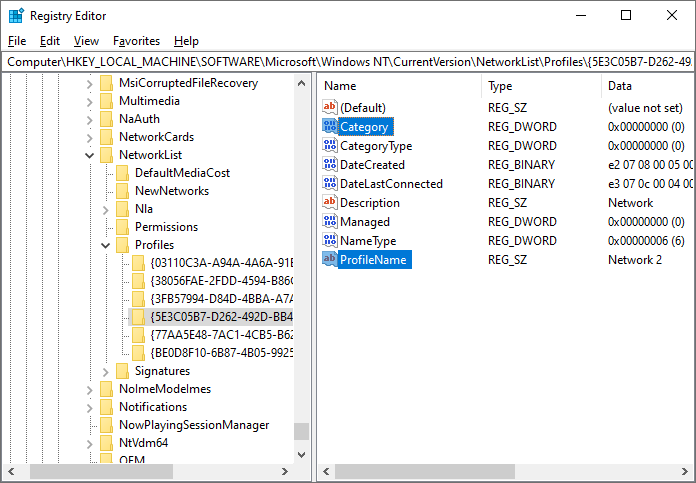Image resolution: width=696 pixels, height=483 pixels.
Task: Click the DWORD icon beside NameType
Action: [330, 241]
